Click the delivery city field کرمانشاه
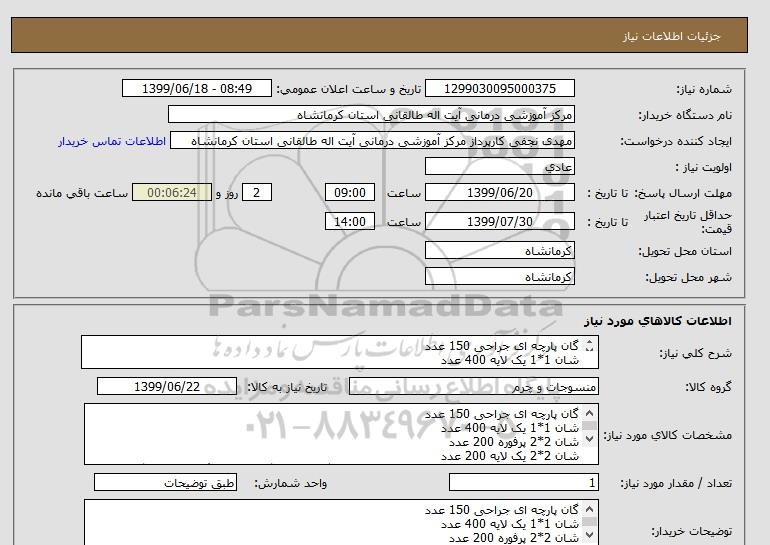This screenshot has height=545, width=770. point(499,276)
